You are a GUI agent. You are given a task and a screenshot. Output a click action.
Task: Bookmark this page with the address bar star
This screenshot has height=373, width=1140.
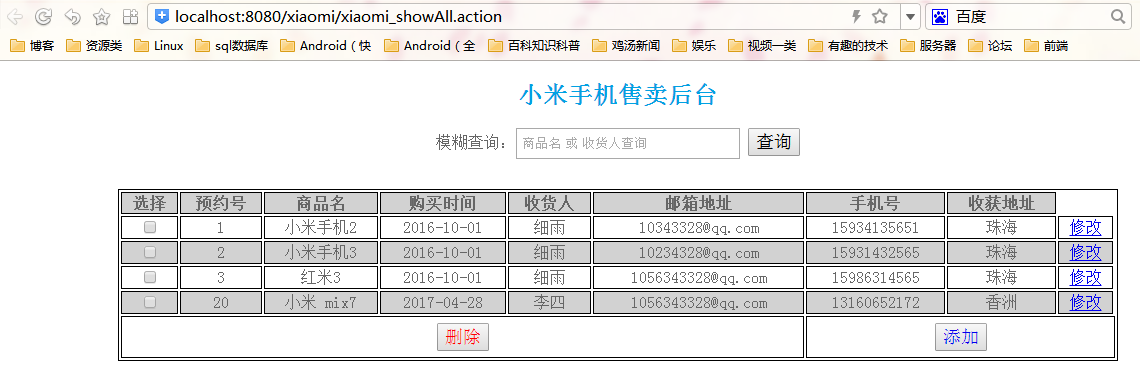(880, 16)
